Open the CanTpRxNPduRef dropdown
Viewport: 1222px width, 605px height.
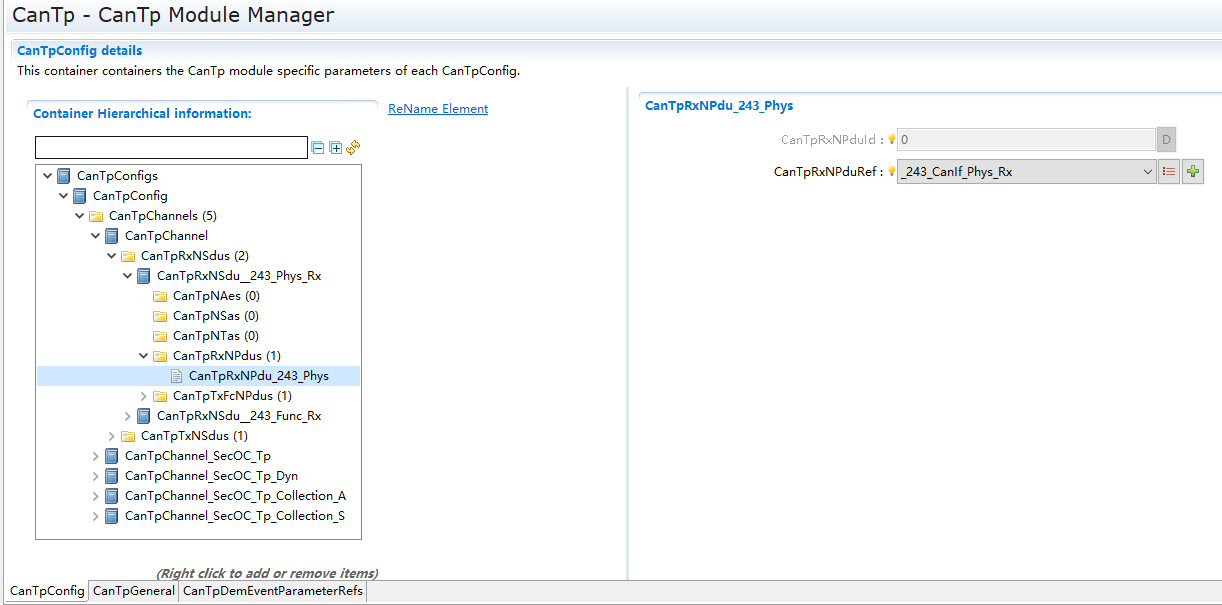point(1147,172)
